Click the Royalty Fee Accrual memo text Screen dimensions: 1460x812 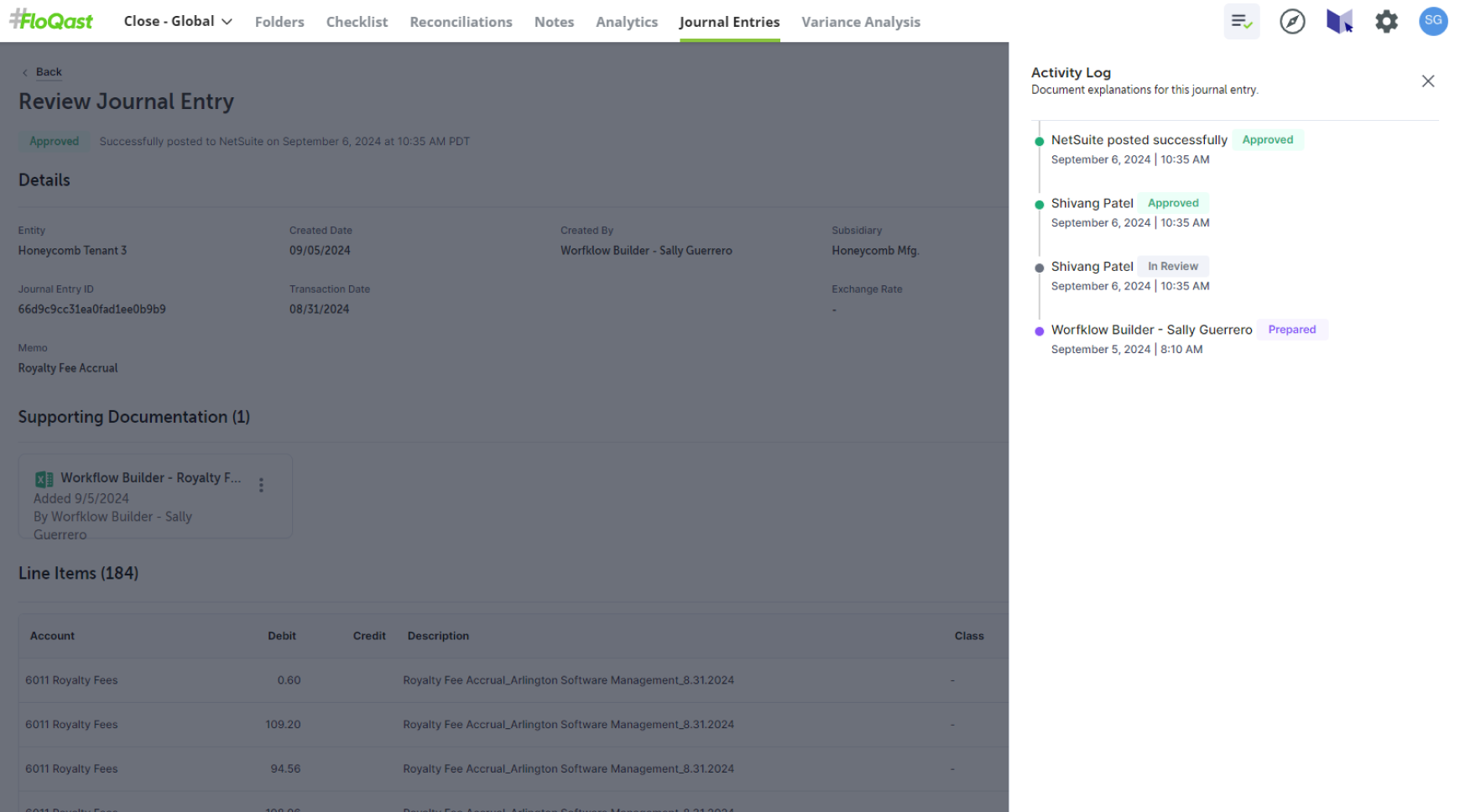pos(68,368)
